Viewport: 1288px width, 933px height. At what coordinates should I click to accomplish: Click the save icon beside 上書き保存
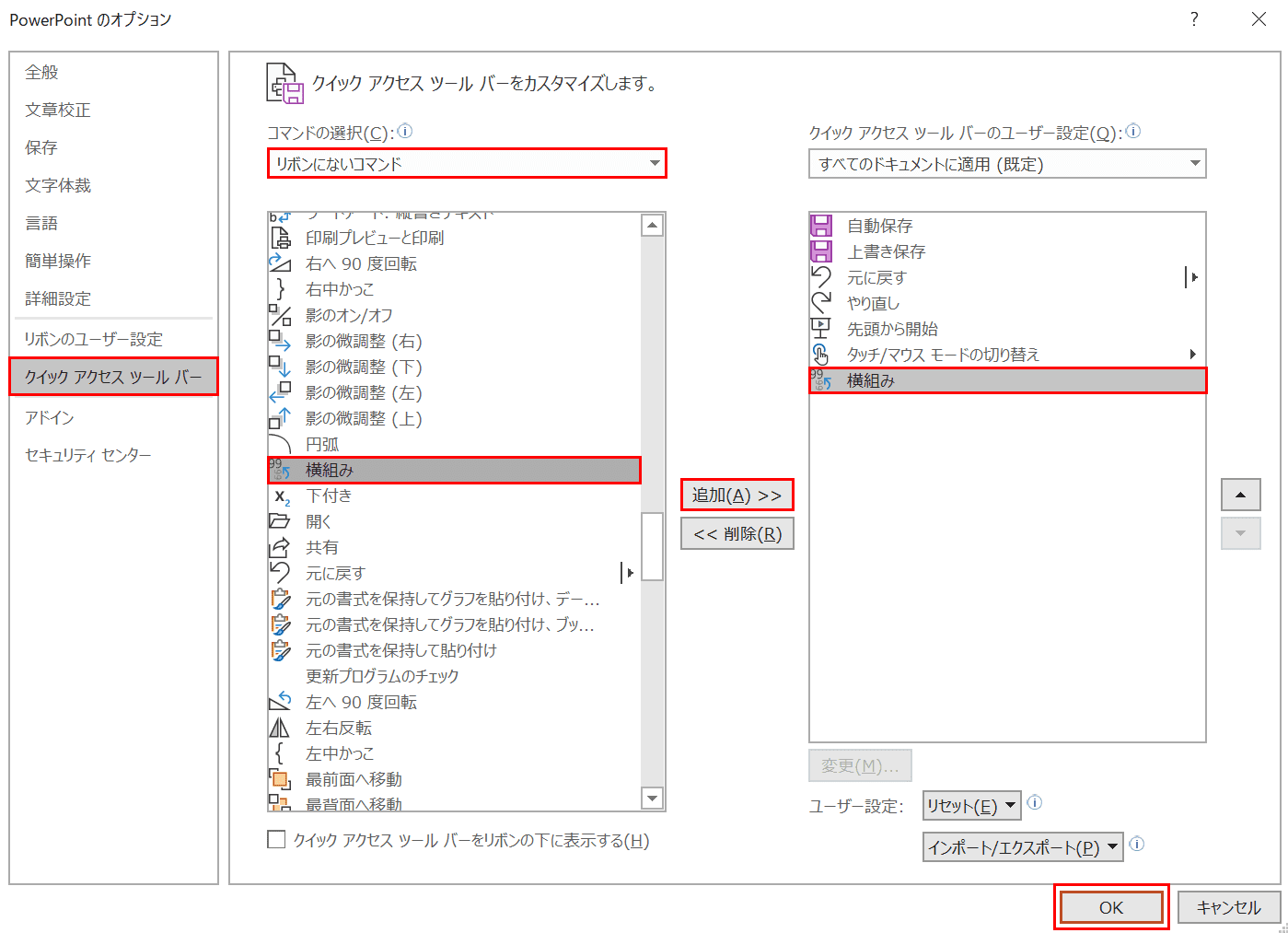point(821,251)
